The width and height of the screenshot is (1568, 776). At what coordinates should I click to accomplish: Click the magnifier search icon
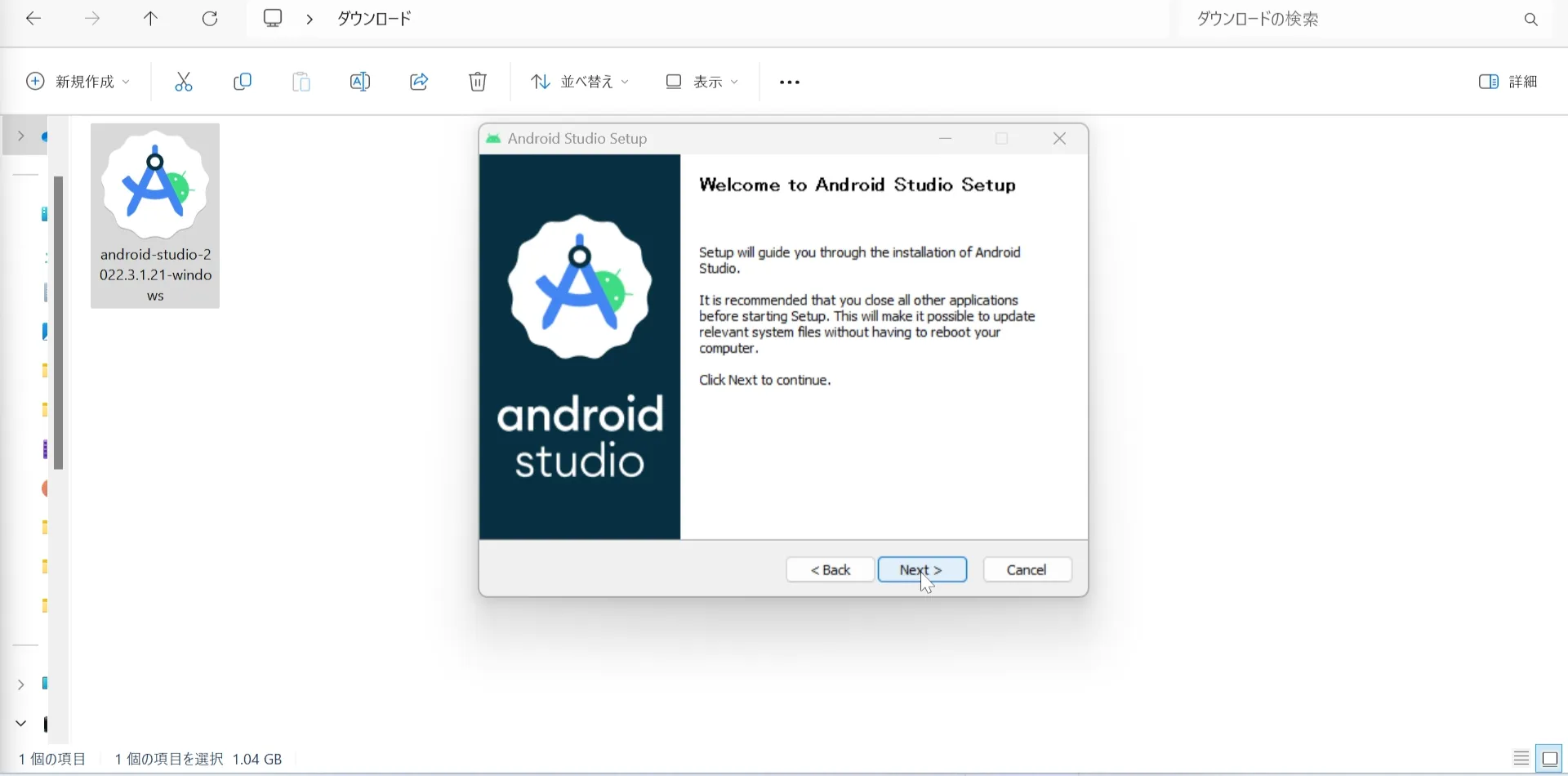1531,19
